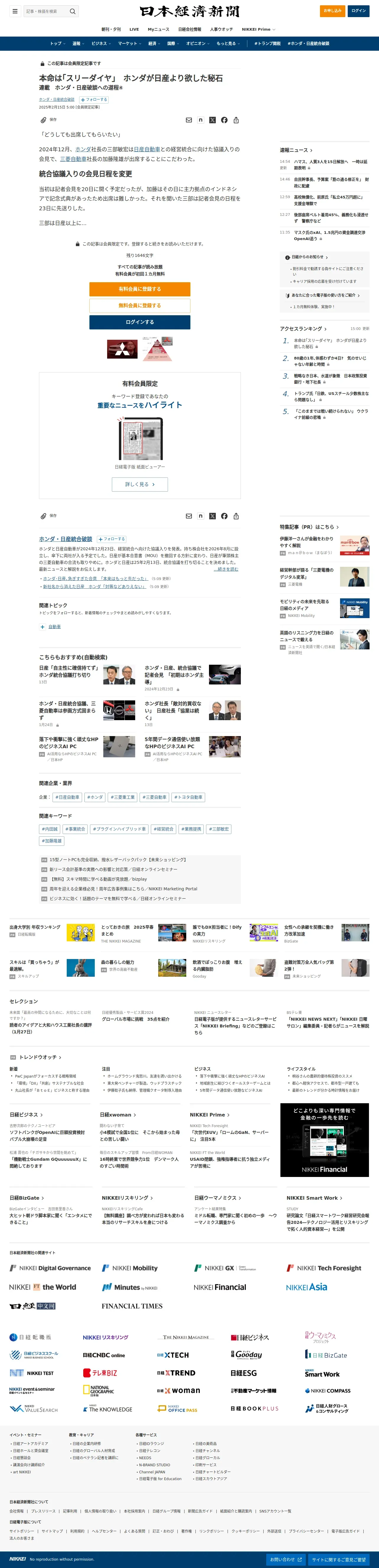Open Myニュース in the header

pos(159,29)
